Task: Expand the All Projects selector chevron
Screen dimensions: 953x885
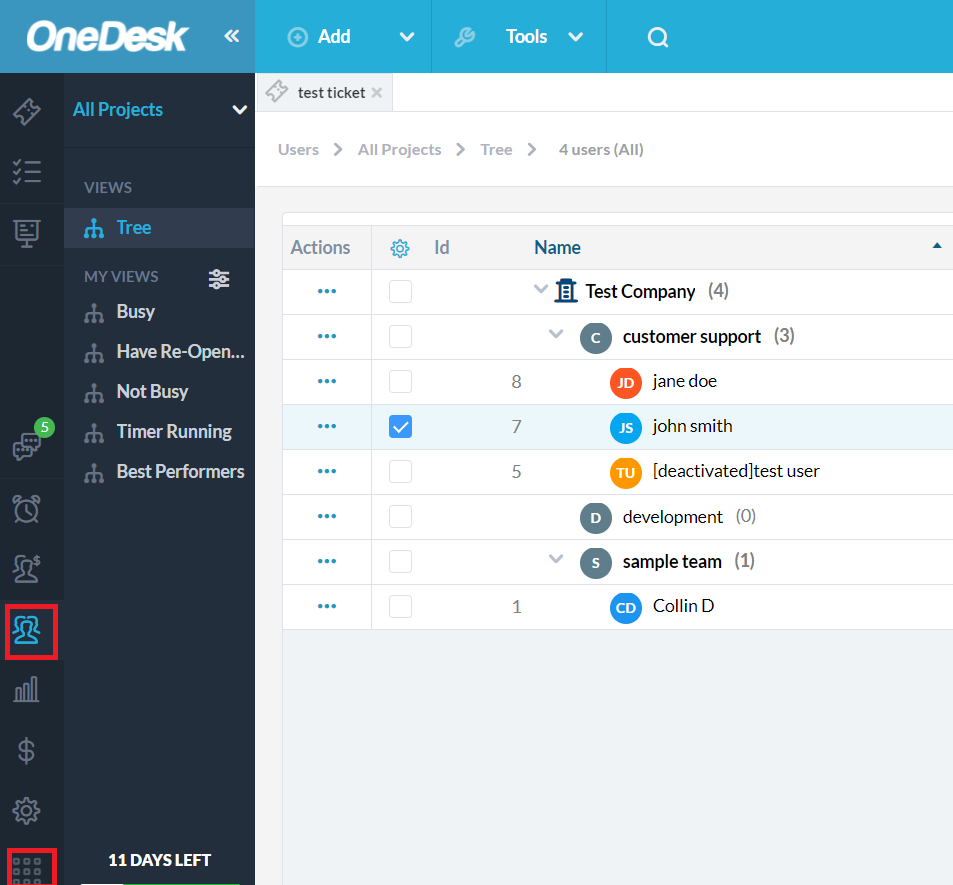Action: click(x=239, y=110)
